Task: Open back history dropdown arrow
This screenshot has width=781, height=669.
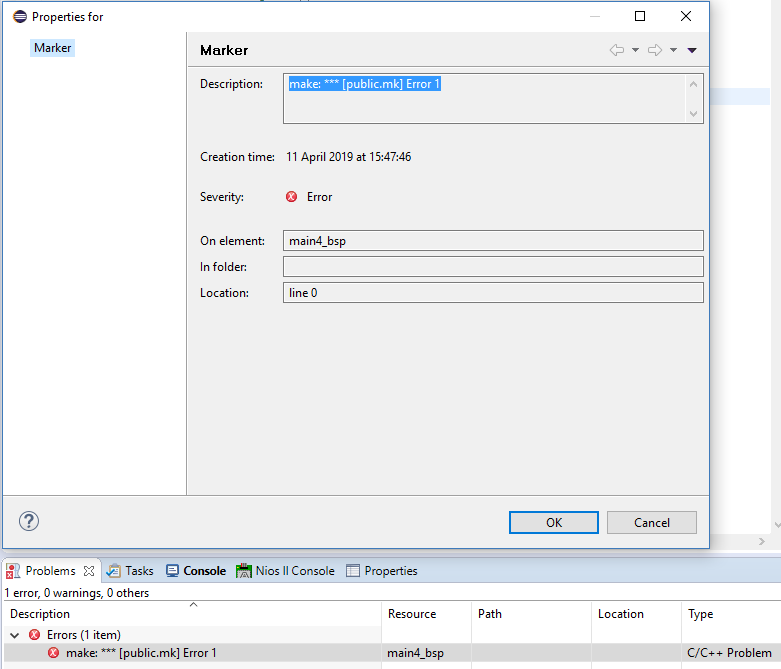Action: coord(636,50)
